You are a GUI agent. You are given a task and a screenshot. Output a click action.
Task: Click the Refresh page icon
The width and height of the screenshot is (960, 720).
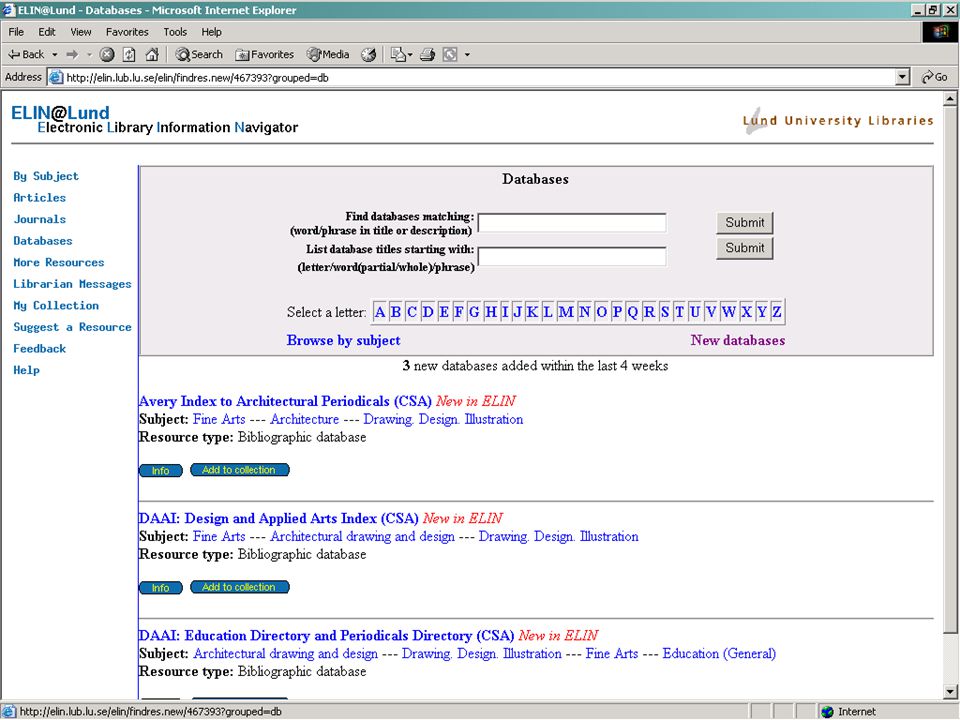point(129,54)
